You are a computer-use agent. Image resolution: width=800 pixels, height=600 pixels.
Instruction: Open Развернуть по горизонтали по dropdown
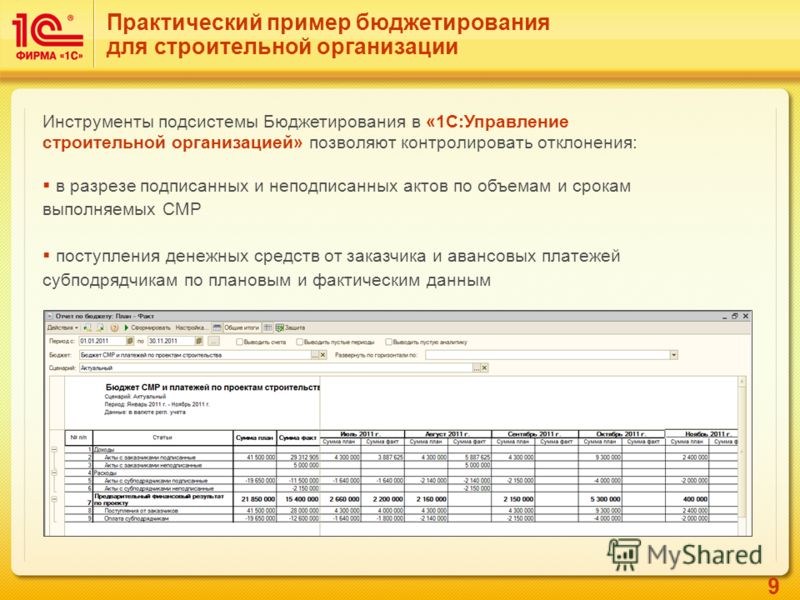[674, 355]
